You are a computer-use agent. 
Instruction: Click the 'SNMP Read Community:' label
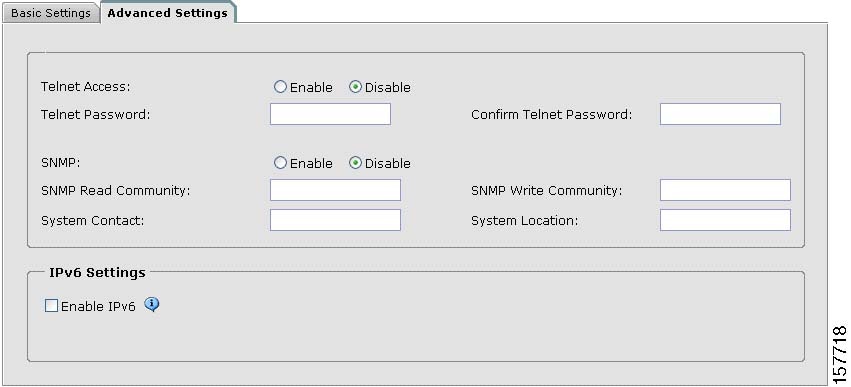[x=116, y=191]
